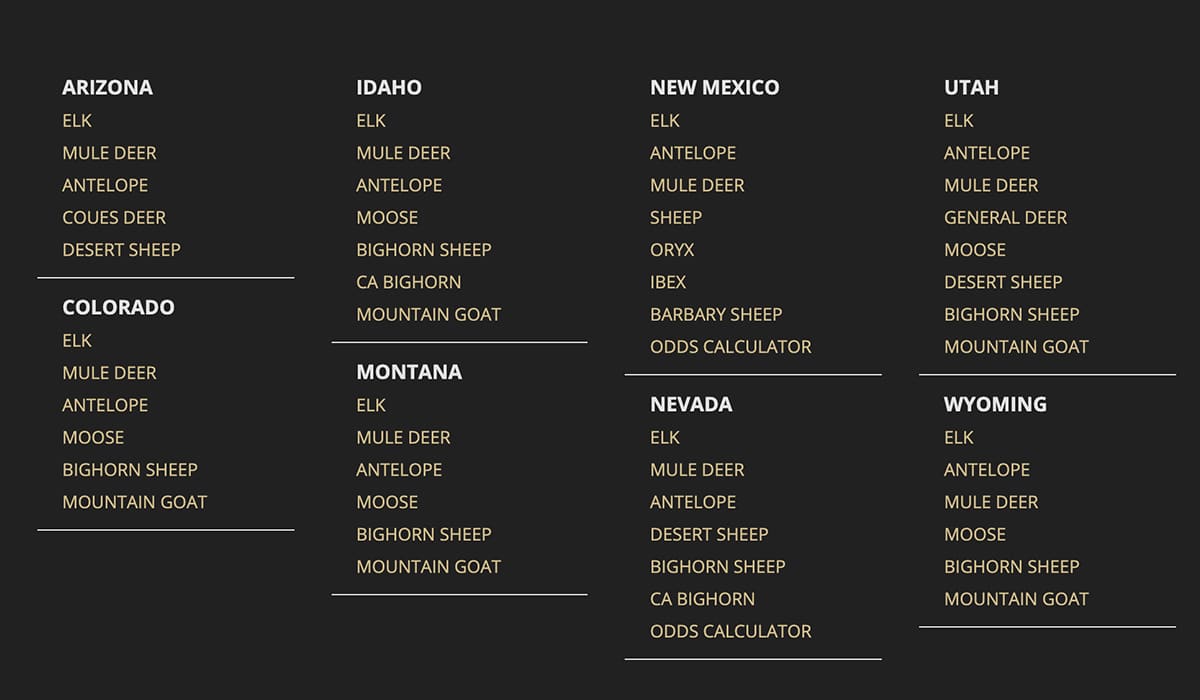Image resolution: width=1200 pixels, height=700 pixels.
Task: Click Utah Desert Sheep link
Action: click(x=1003, y=282)
